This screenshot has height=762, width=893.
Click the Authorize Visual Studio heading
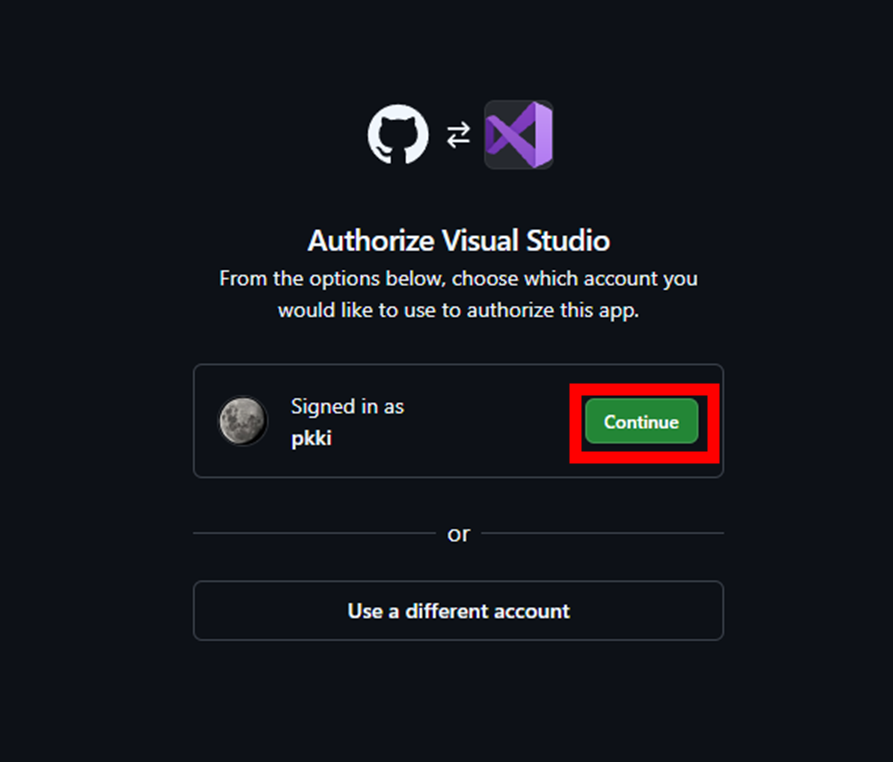coord(457,240)
